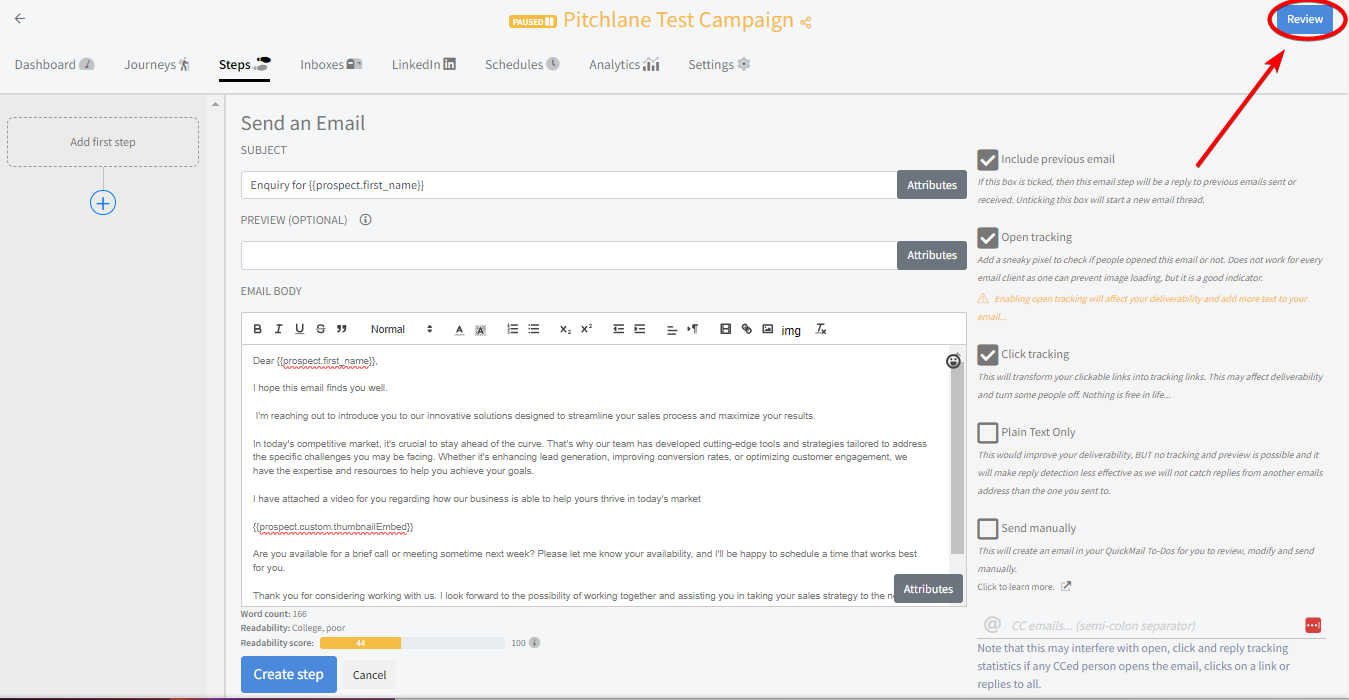
Task: Open the external link icon by 'Click to learn more'
Action: 1066,587
